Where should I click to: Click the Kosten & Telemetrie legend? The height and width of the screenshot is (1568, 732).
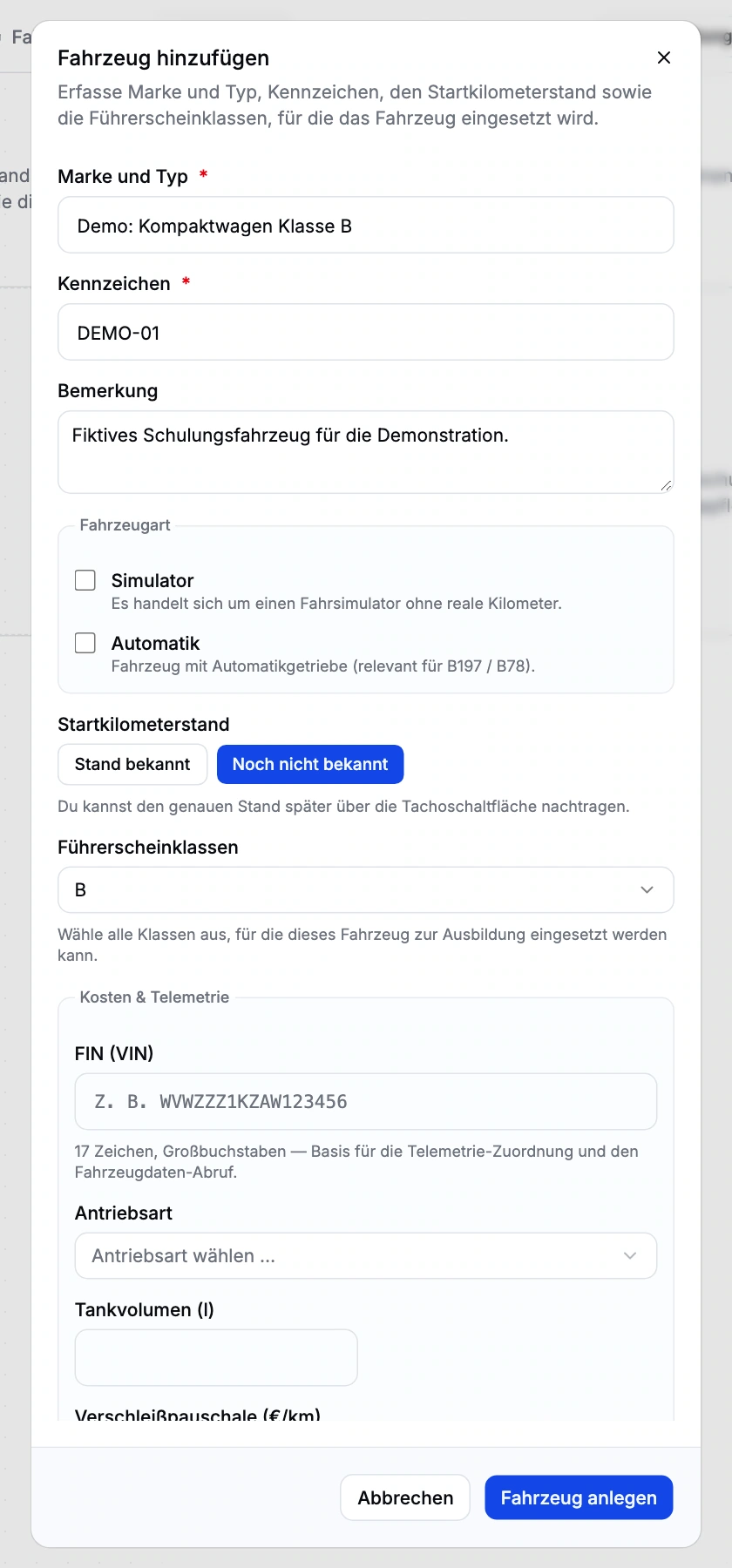pyautogui.click(x=154, y=997)
